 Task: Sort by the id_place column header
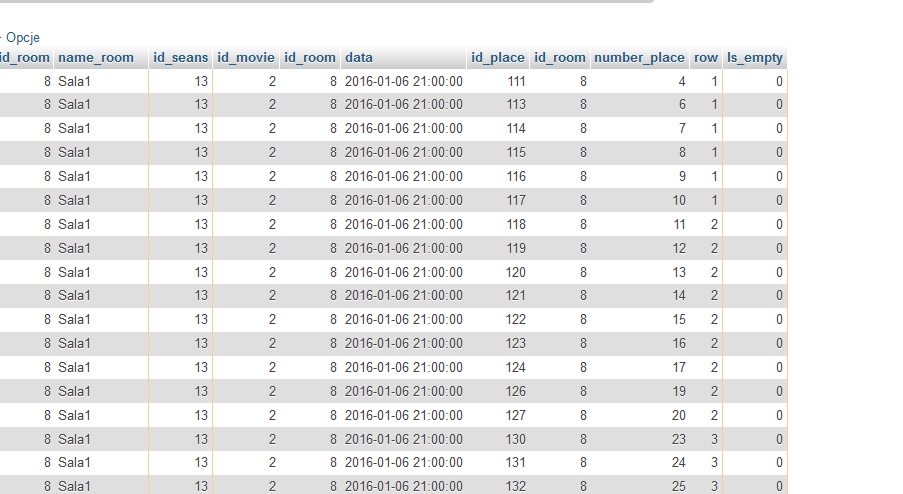498,58
